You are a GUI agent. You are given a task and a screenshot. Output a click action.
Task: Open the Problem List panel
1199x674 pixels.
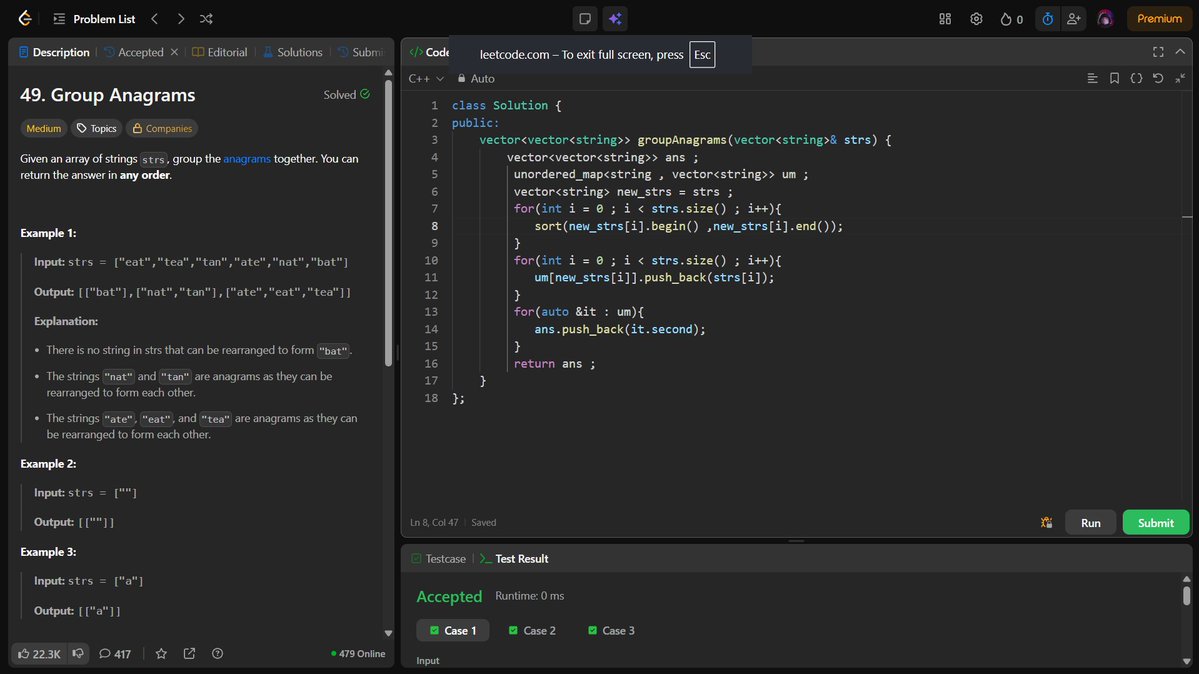[94, 18]
